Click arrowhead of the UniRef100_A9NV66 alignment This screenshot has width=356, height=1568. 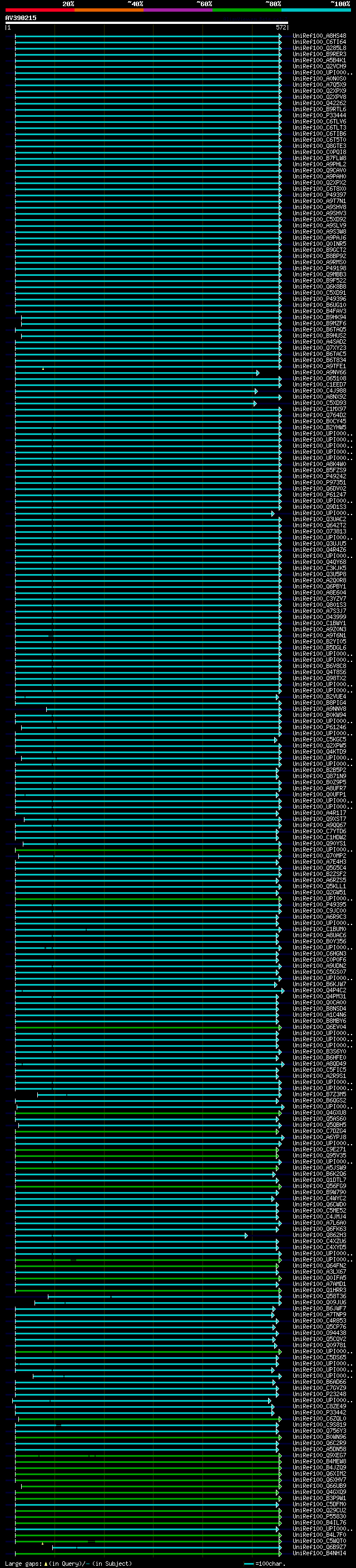pyautogui.click(x=258, y=373)
